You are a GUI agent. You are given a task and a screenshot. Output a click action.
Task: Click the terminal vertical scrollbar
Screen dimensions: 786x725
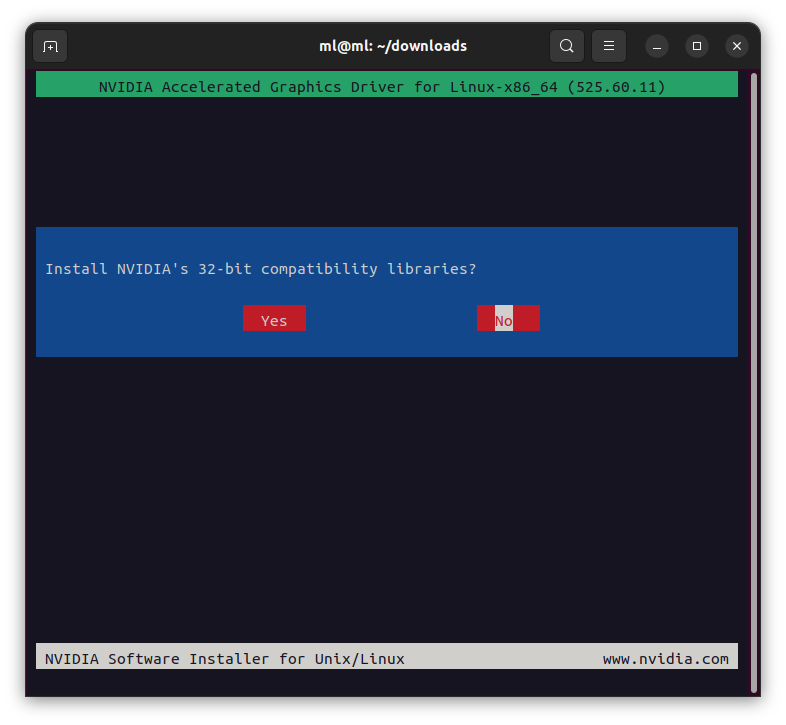tap(754, 383)
